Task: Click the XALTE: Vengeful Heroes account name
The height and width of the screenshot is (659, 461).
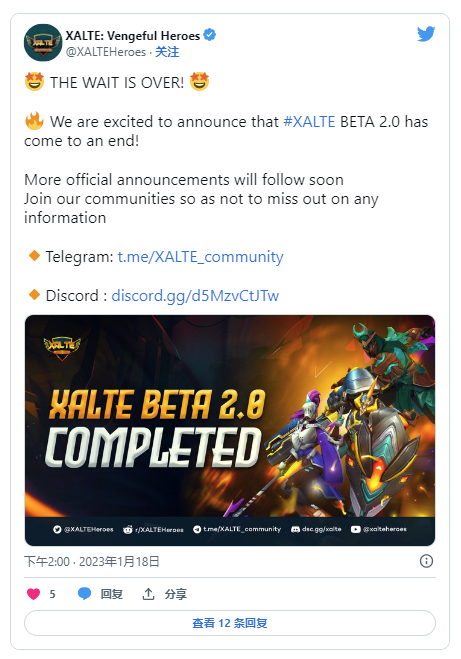Action: [133, 36]
